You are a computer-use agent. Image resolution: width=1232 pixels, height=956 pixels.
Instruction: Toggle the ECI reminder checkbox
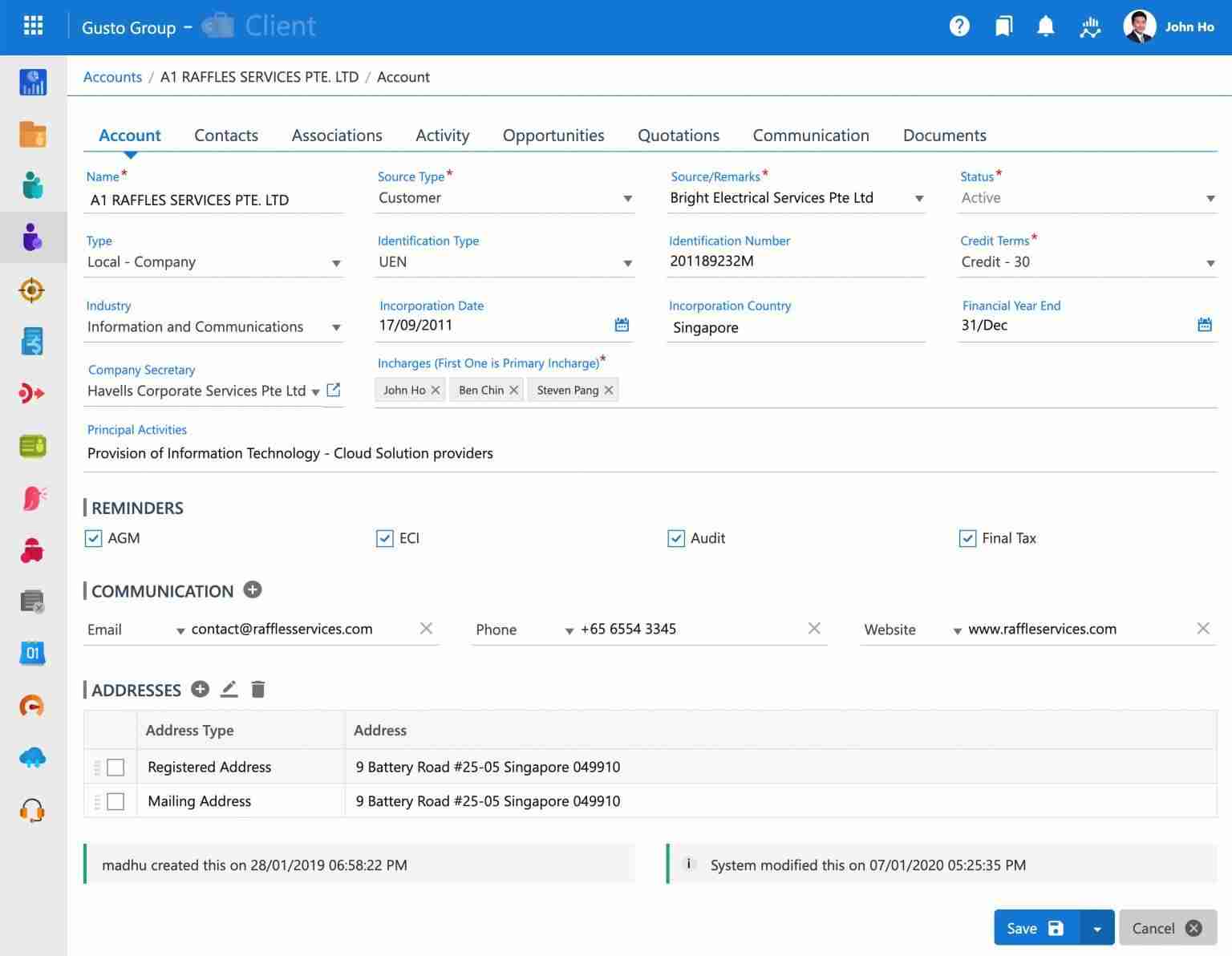point(385,538)
